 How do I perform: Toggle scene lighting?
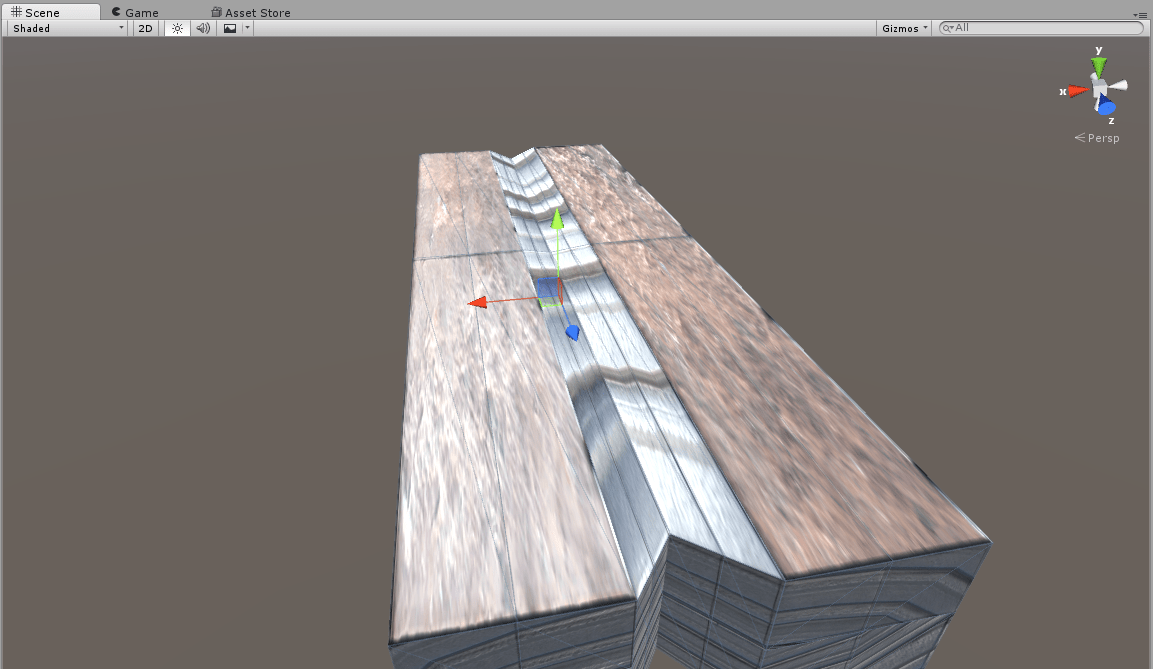tap(176, 28)
